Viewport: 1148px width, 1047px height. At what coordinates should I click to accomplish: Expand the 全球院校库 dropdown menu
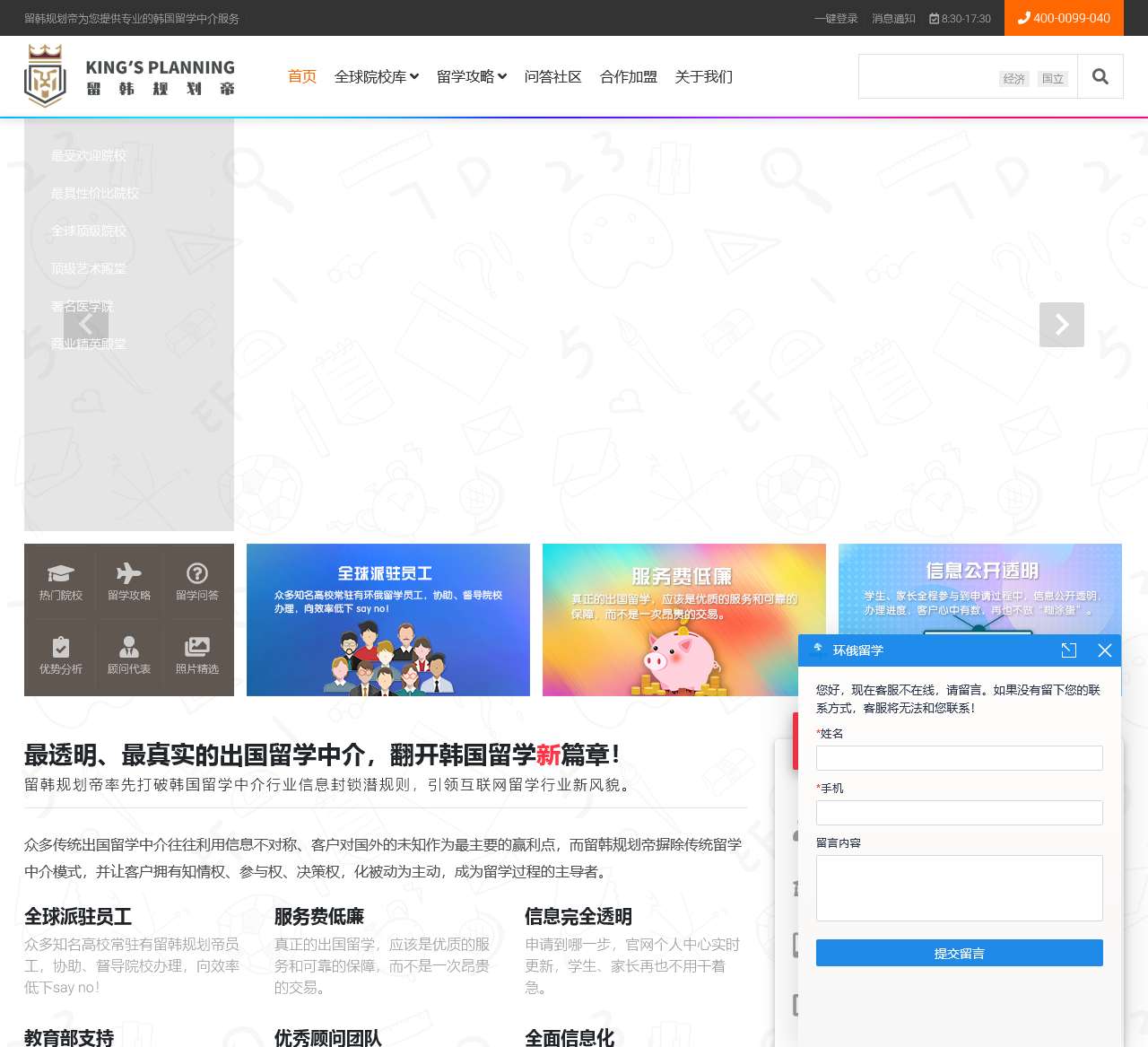pos(377,77)
